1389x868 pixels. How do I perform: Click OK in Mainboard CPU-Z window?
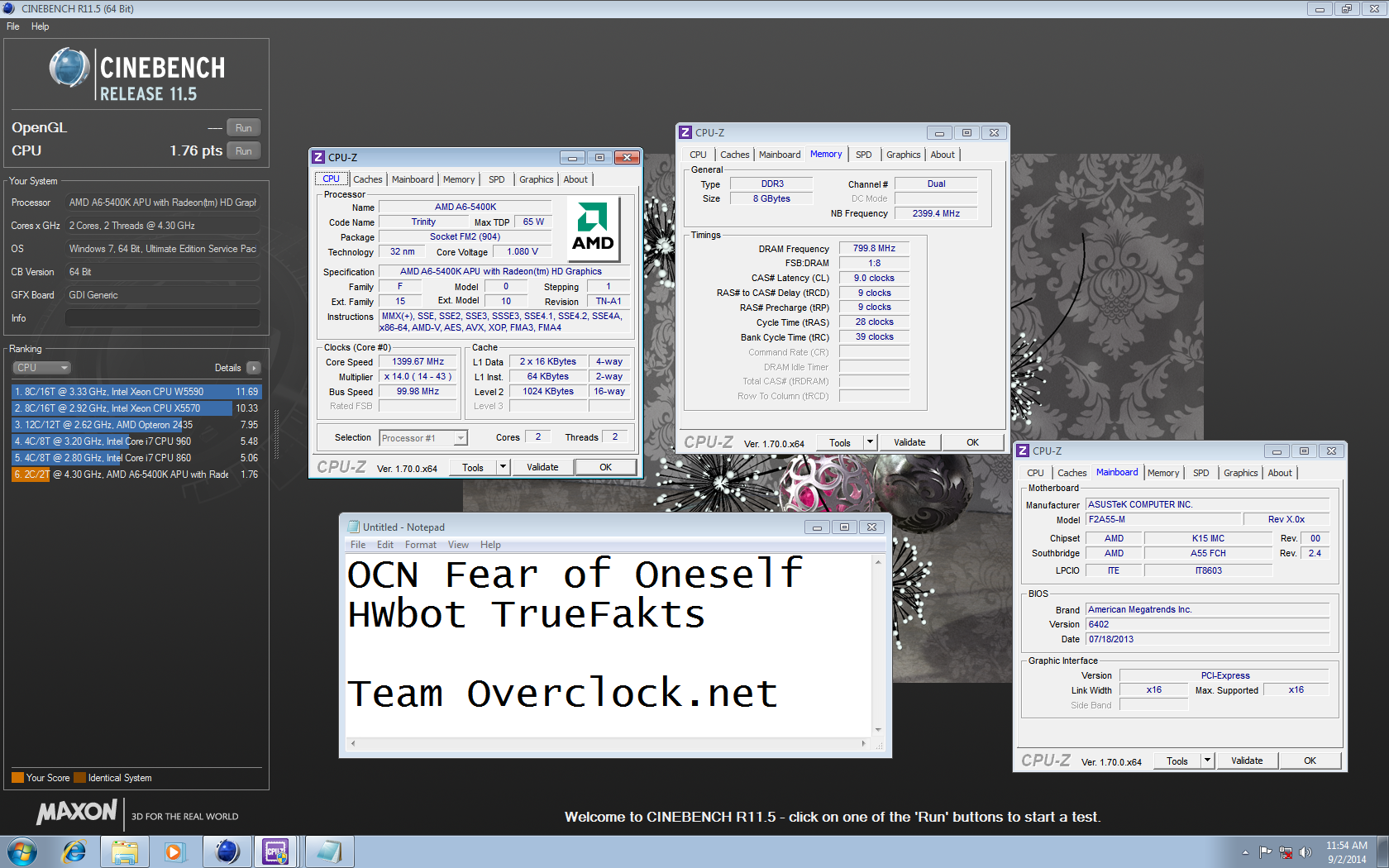1310,761
